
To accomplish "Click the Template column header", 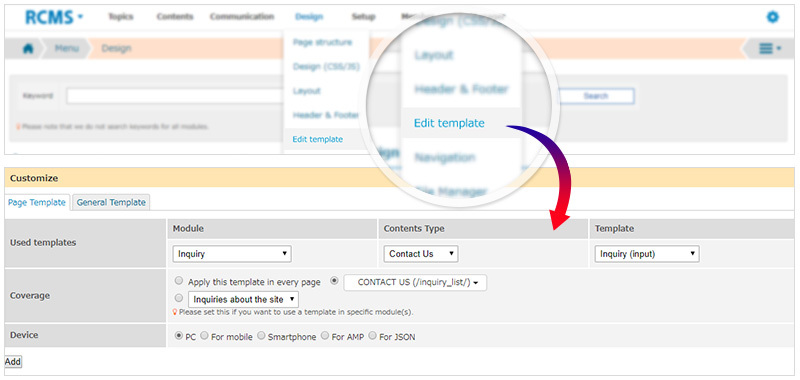I will pos(614,229).
